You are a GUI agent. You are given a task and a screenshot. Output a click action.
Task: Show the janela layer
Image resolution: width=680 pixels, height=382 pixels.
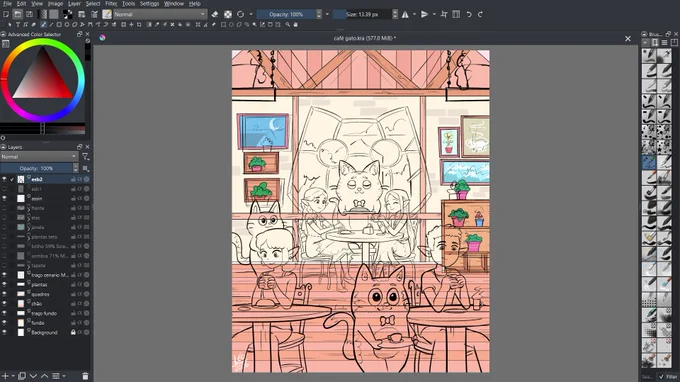4,227
